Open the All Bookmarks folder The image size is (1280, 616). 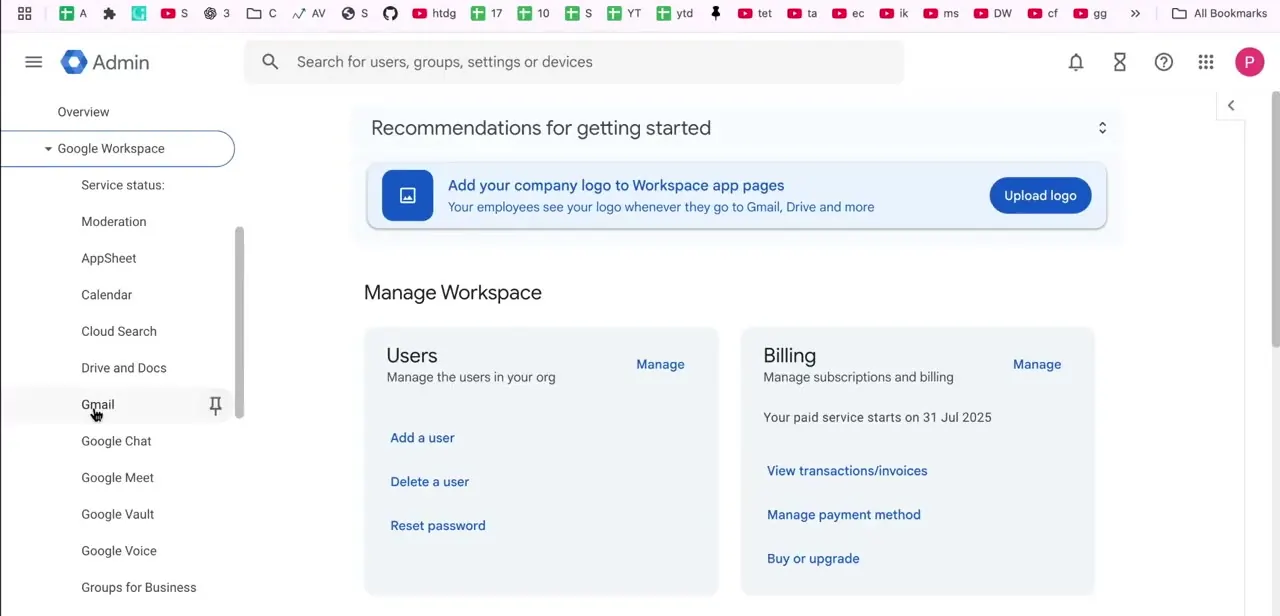pos(1219,13)
